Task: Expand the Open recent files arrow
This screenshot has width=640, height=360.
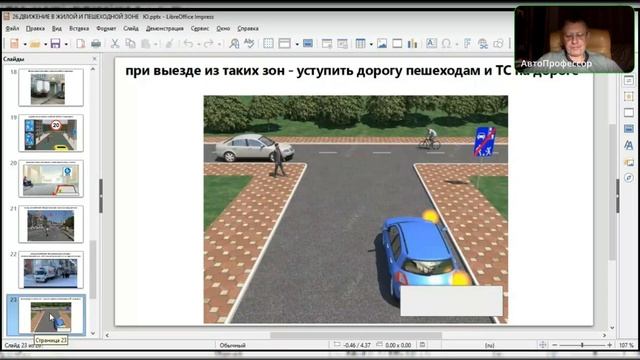Action: pos(45,44)
